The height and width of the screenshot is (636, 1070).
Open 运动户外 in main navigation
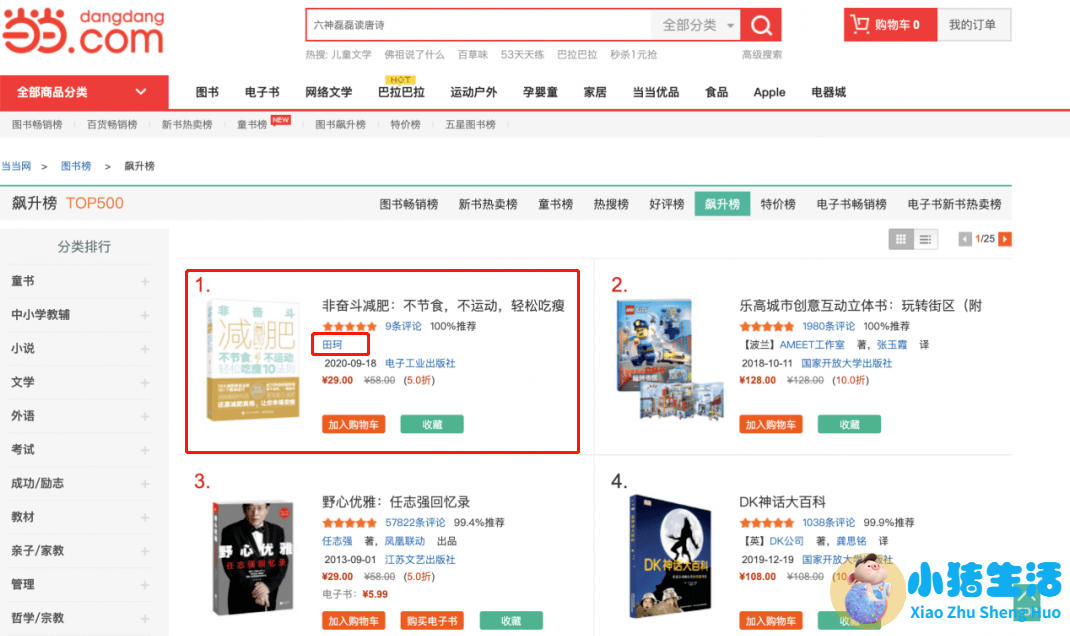click(x=474, y=92)
